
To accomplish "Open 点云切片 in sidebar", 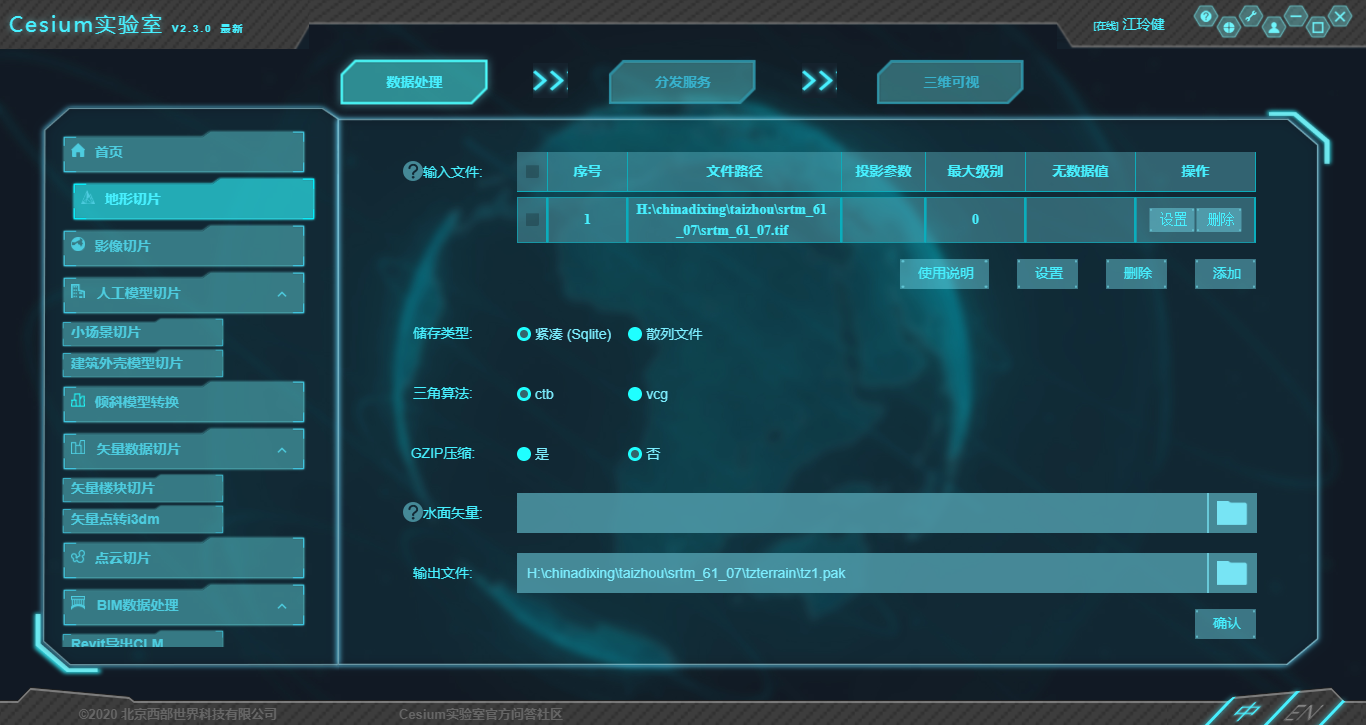I will [184, 558].
